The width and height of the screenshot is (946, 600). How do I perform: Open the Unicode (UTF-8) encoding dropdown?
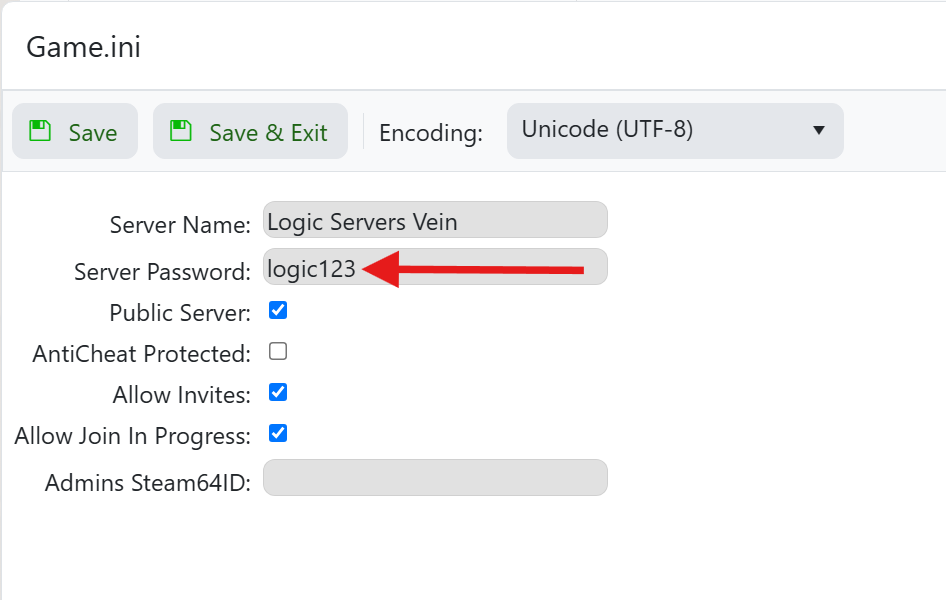pos(674,130)
